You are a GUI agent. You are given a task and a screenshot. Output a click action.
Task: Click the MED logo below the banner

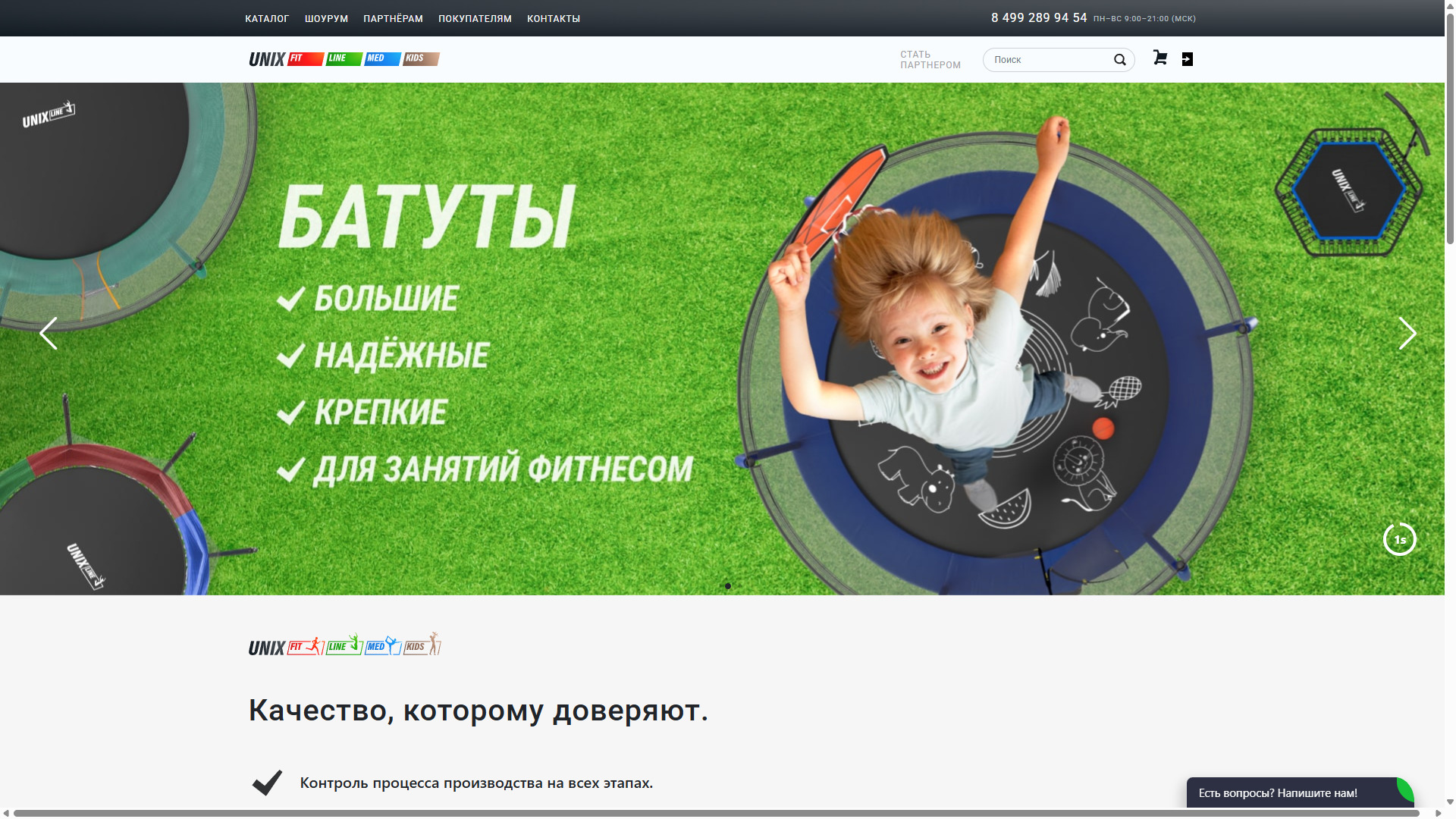[x=383, y=645]
